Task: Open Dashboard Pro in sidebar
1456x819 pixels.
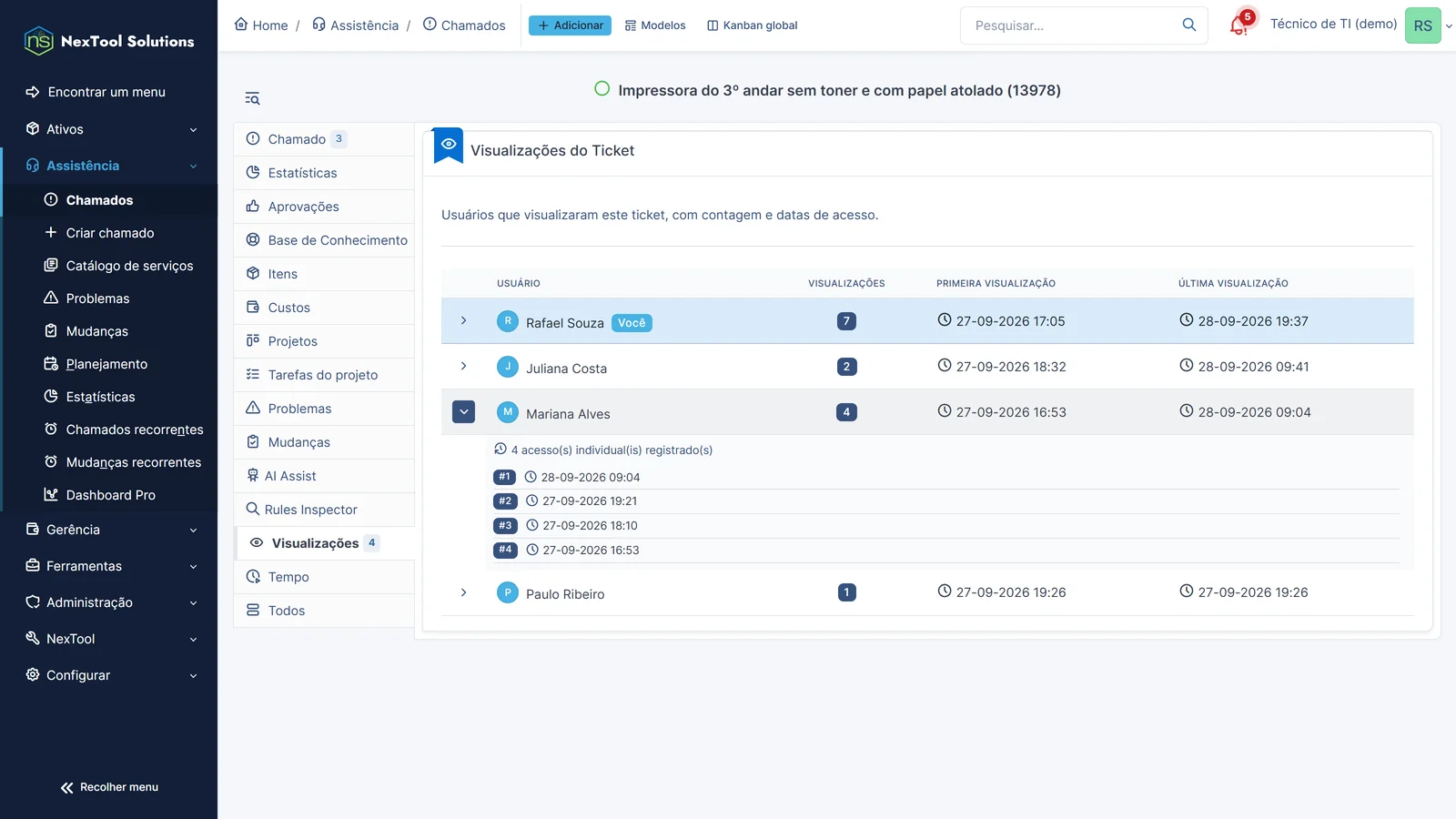Action: [110, 495]
